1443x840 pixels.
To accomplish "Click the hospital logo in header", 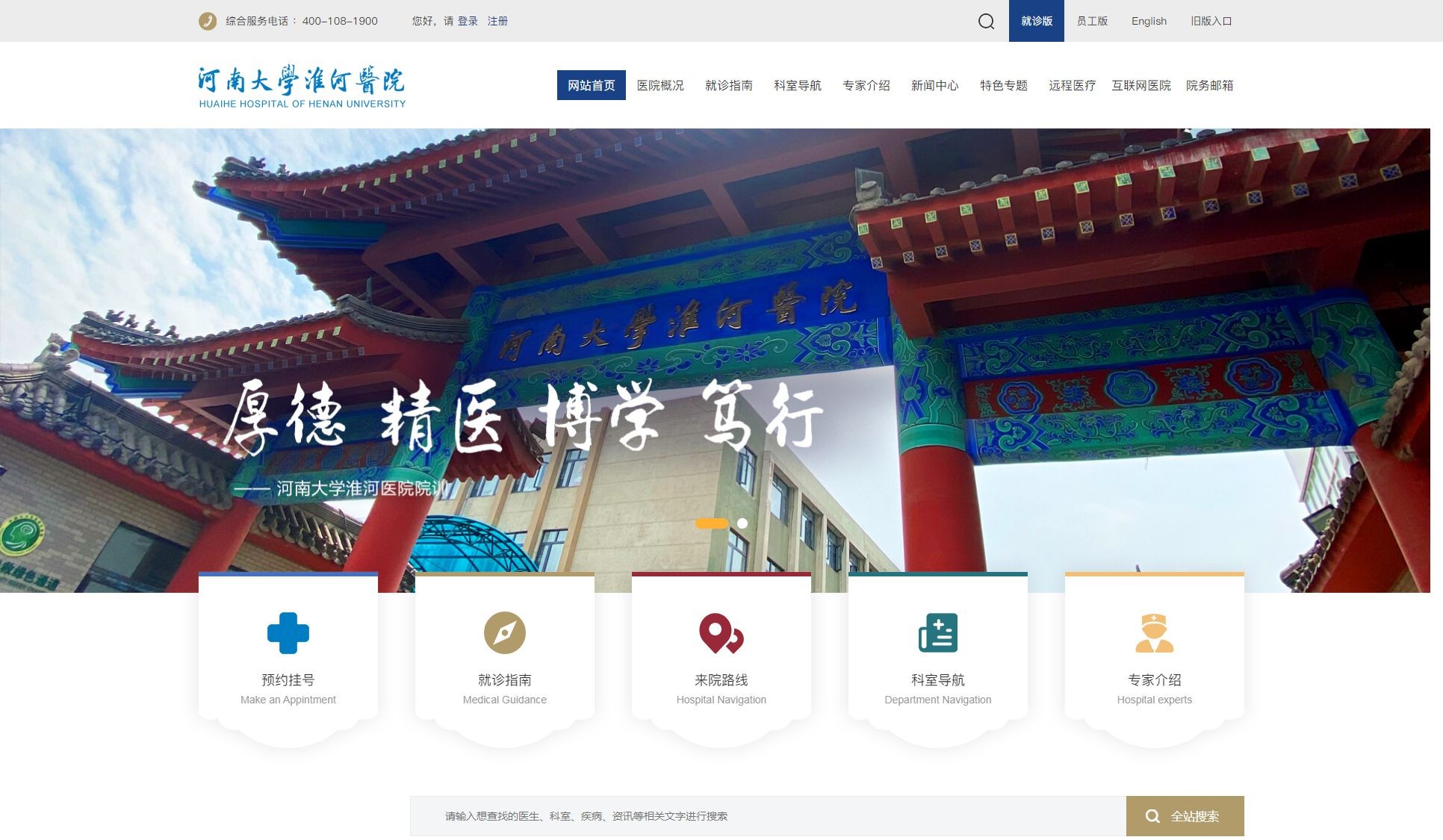I will click(x=302, y=87).
